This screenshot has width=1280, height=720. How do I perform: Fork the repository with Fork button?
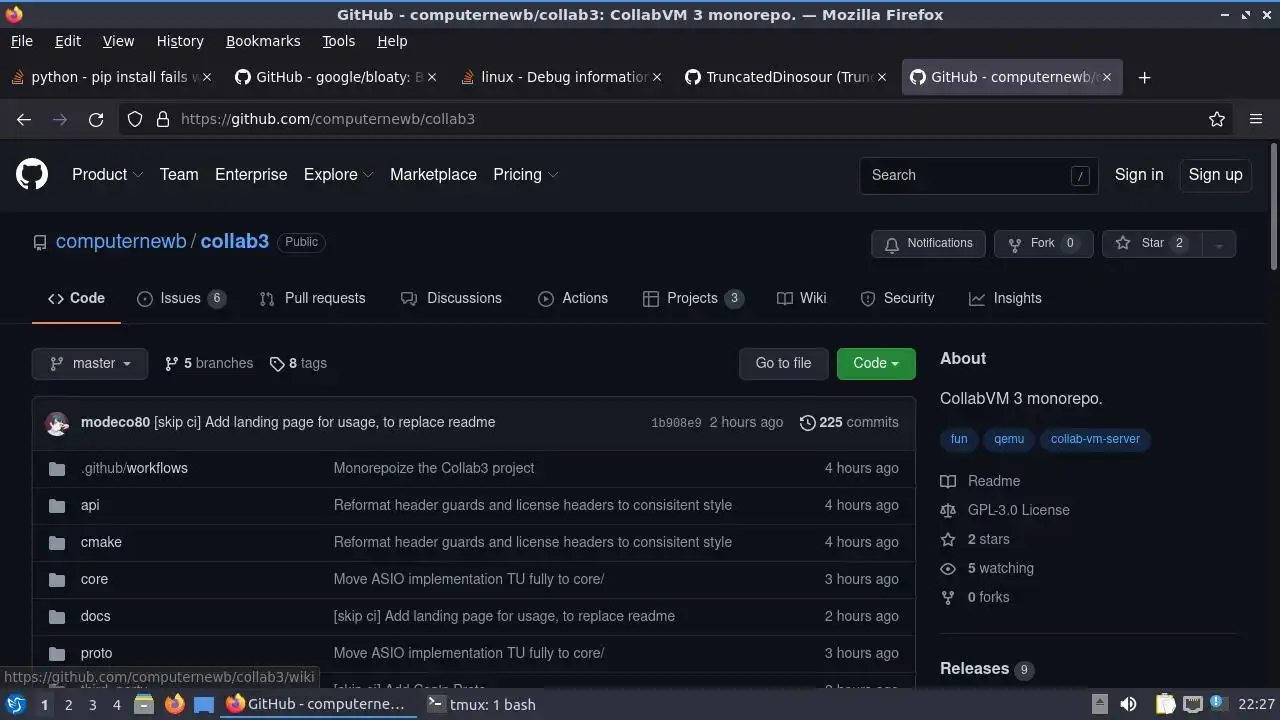point(1043,244)
